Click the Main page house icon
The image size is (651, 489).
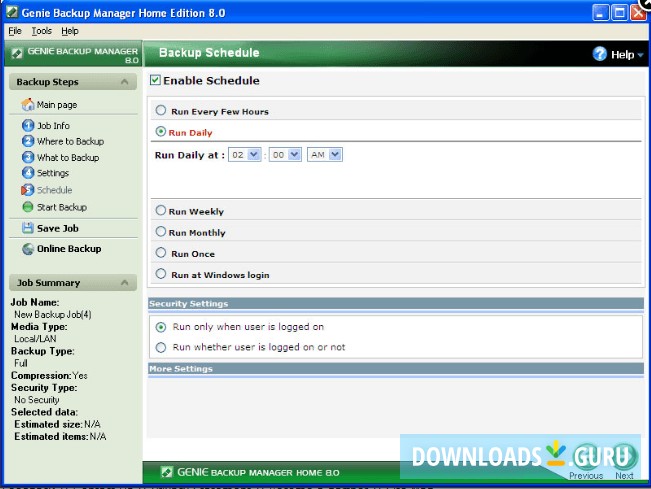pyautogui.click(x=27, y=104)
